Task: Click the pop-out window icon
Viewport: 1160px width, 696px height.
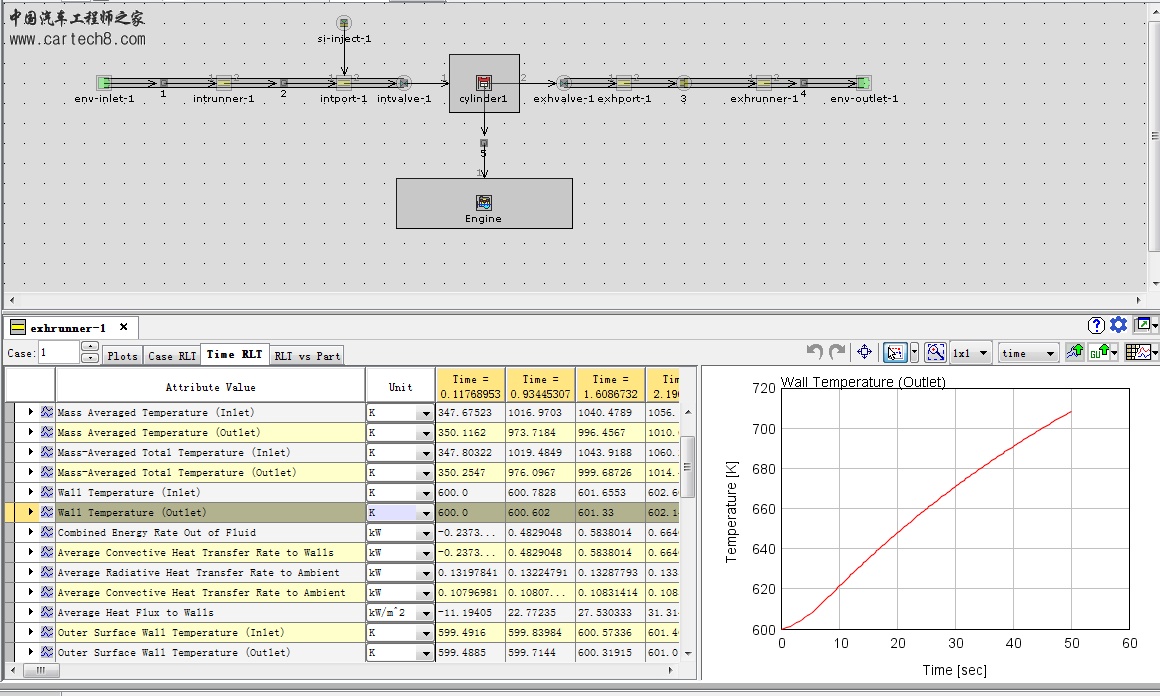Action: [1143, 324]
